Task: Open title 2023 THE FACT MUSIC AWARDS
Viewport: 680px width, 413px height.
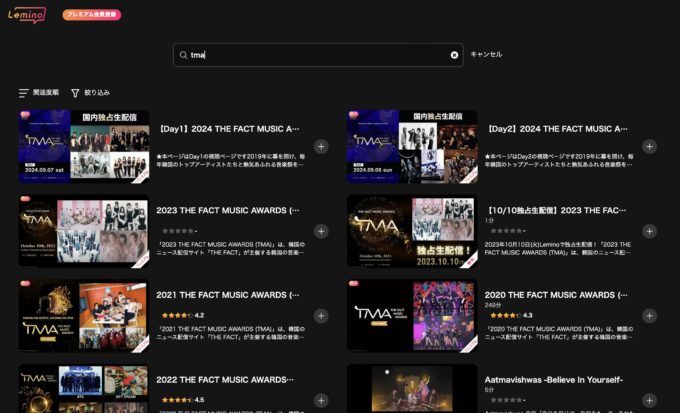Action: (x=228, y=210)
